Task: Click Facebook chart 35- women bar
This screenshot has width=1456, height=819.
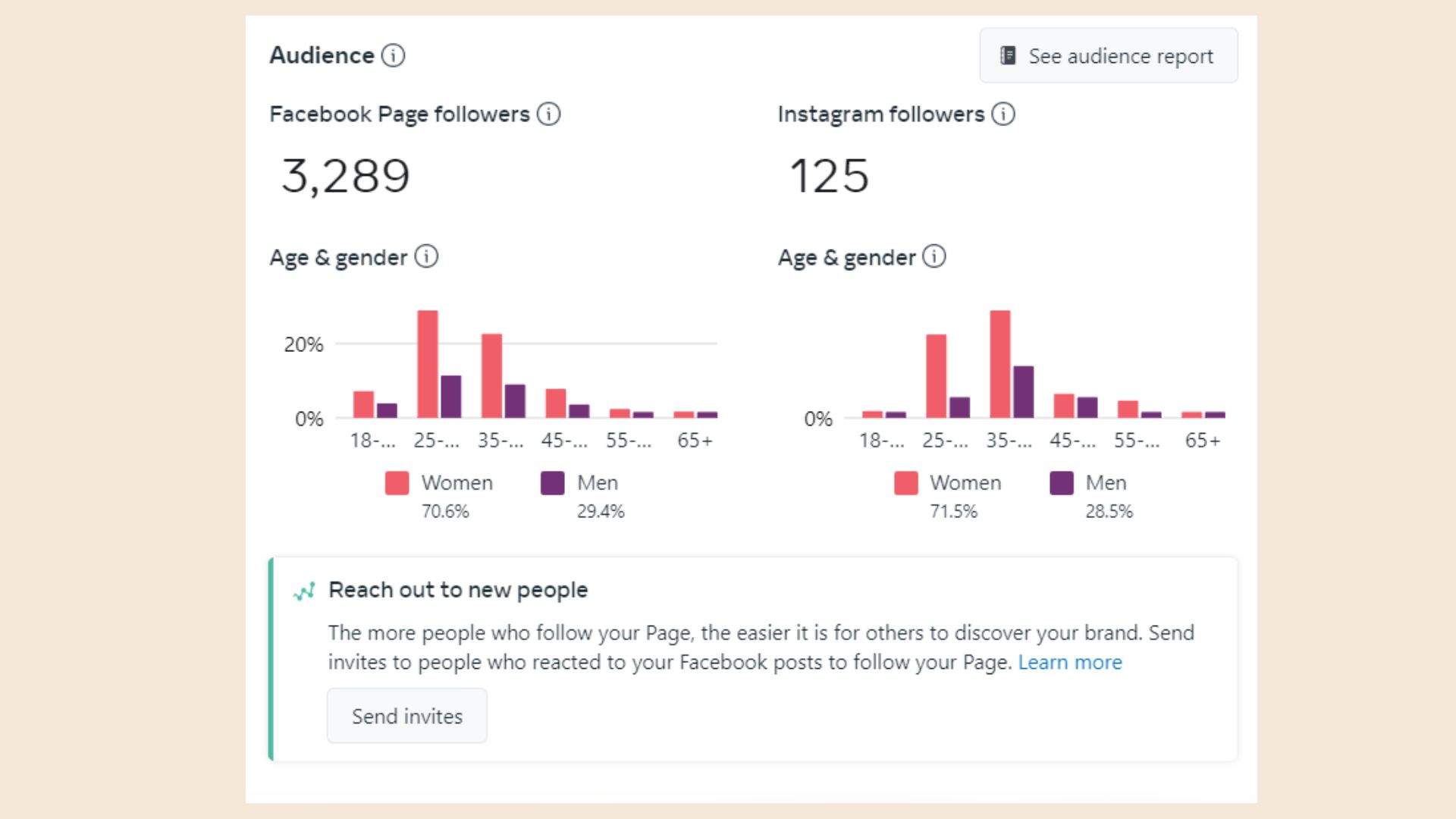Action: click(x=491, y=376)
